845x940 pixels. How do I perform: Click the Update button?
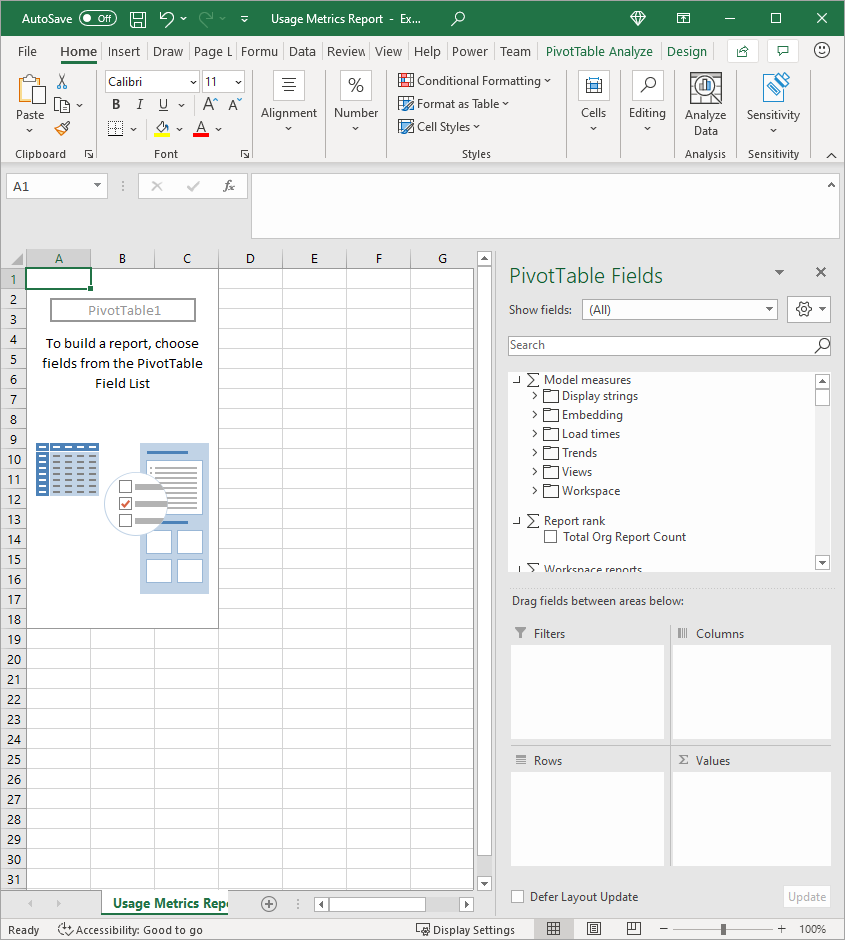806,897
